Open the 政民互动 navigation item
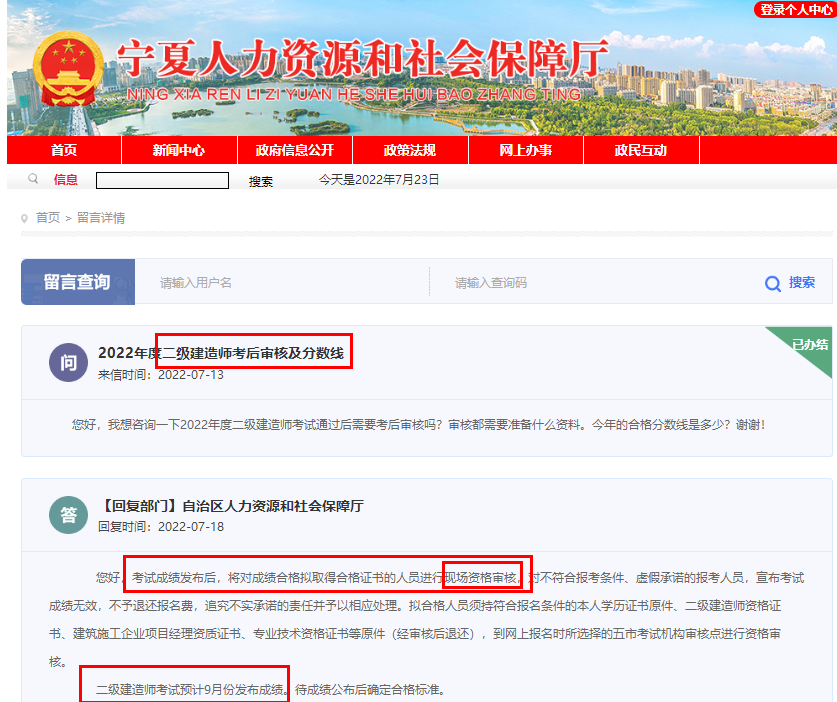This screenshot has width=837, height=702. (641, 150)
